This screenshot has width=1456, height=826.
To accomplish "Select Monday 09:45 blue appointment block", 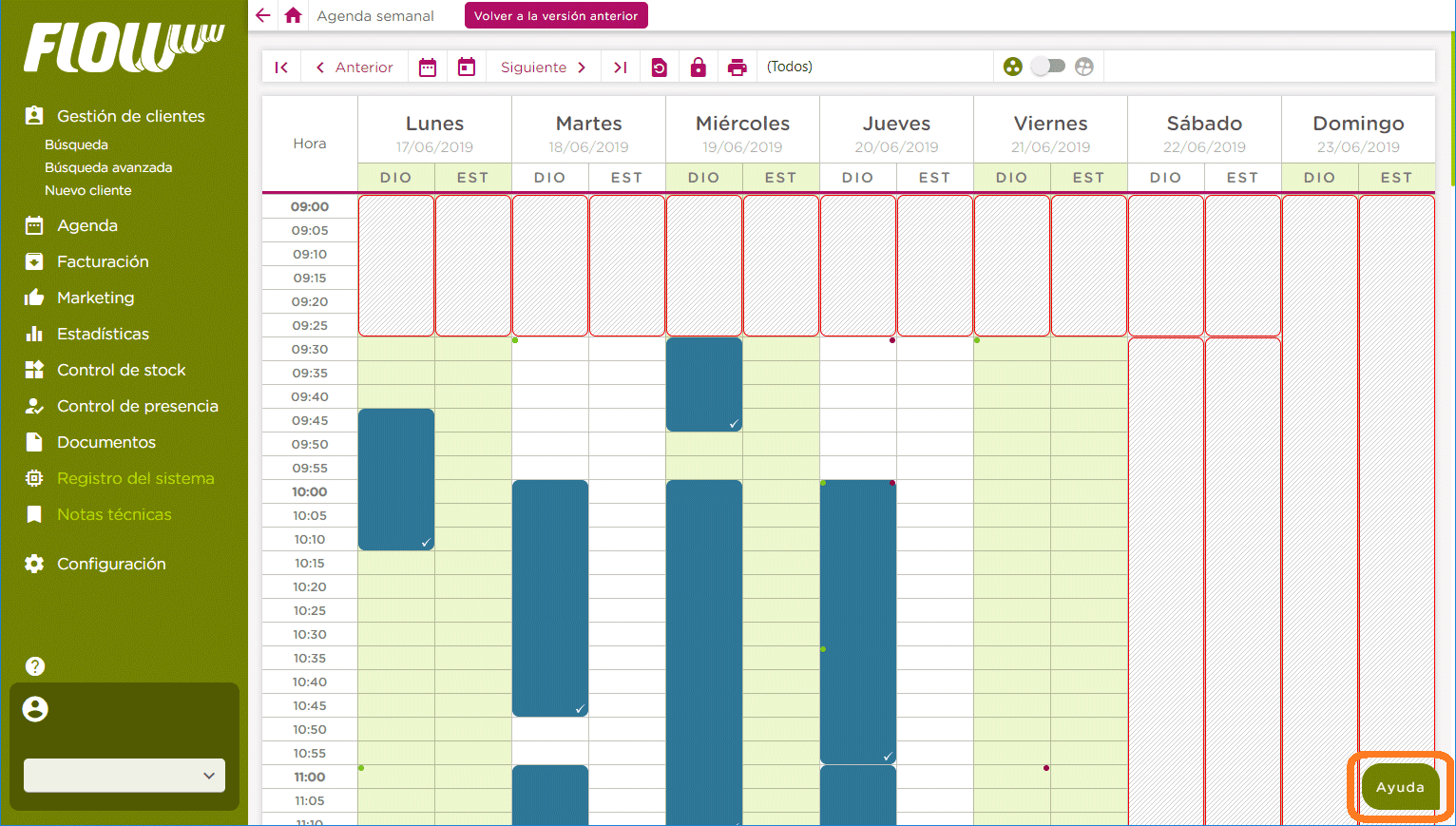I will pyautogui.click(x=396, y=479).
